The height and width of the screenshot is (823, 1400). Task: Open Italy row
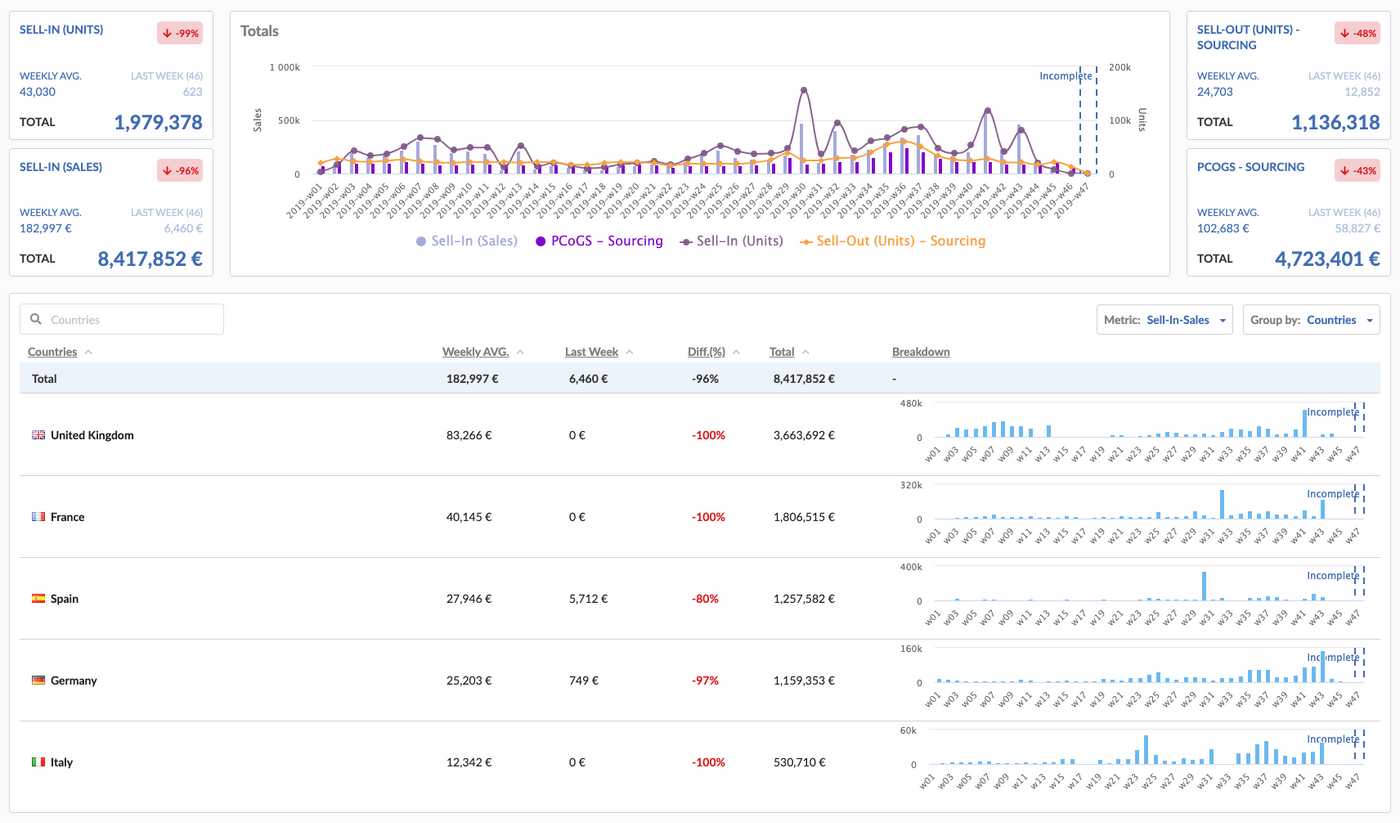[x=700, y=762]
